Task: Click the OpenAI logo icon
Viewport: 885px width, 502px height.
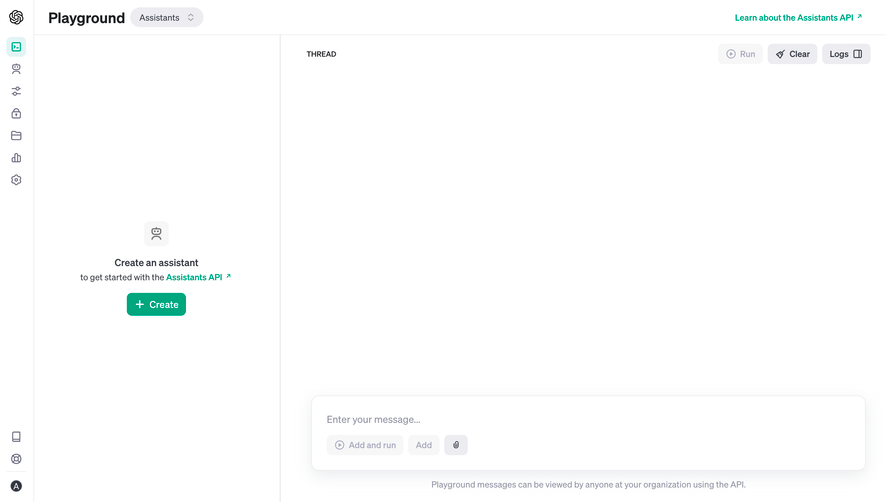Action: point(16,18)
